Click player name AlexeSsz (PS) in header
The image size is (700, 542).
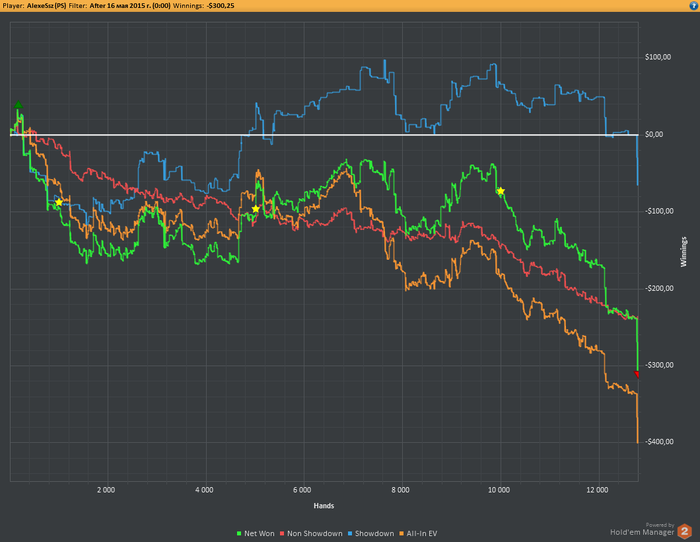(46, 6)
